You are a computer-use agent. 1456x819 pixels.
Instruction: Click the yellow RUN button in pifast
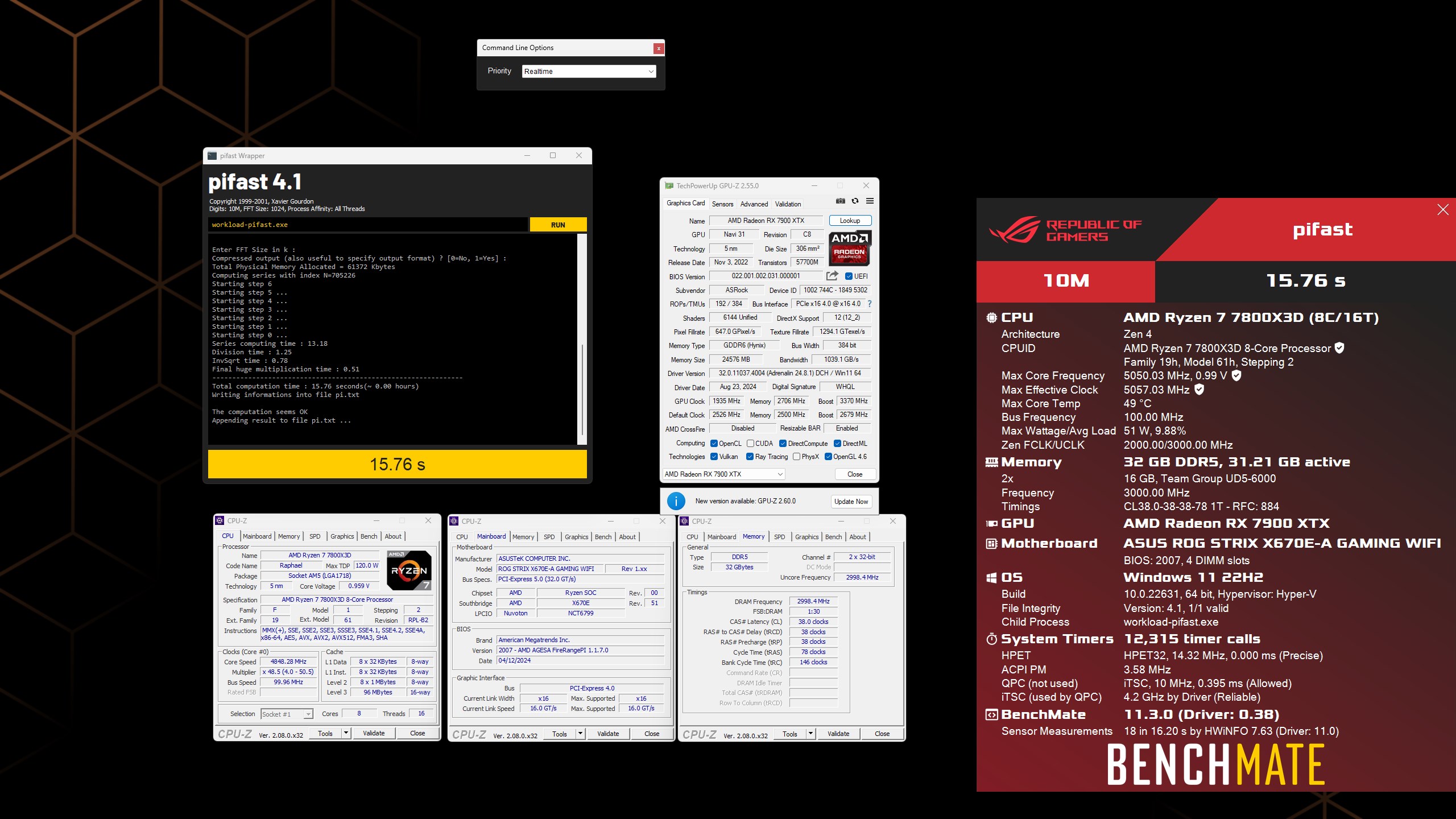click(558, 225)
